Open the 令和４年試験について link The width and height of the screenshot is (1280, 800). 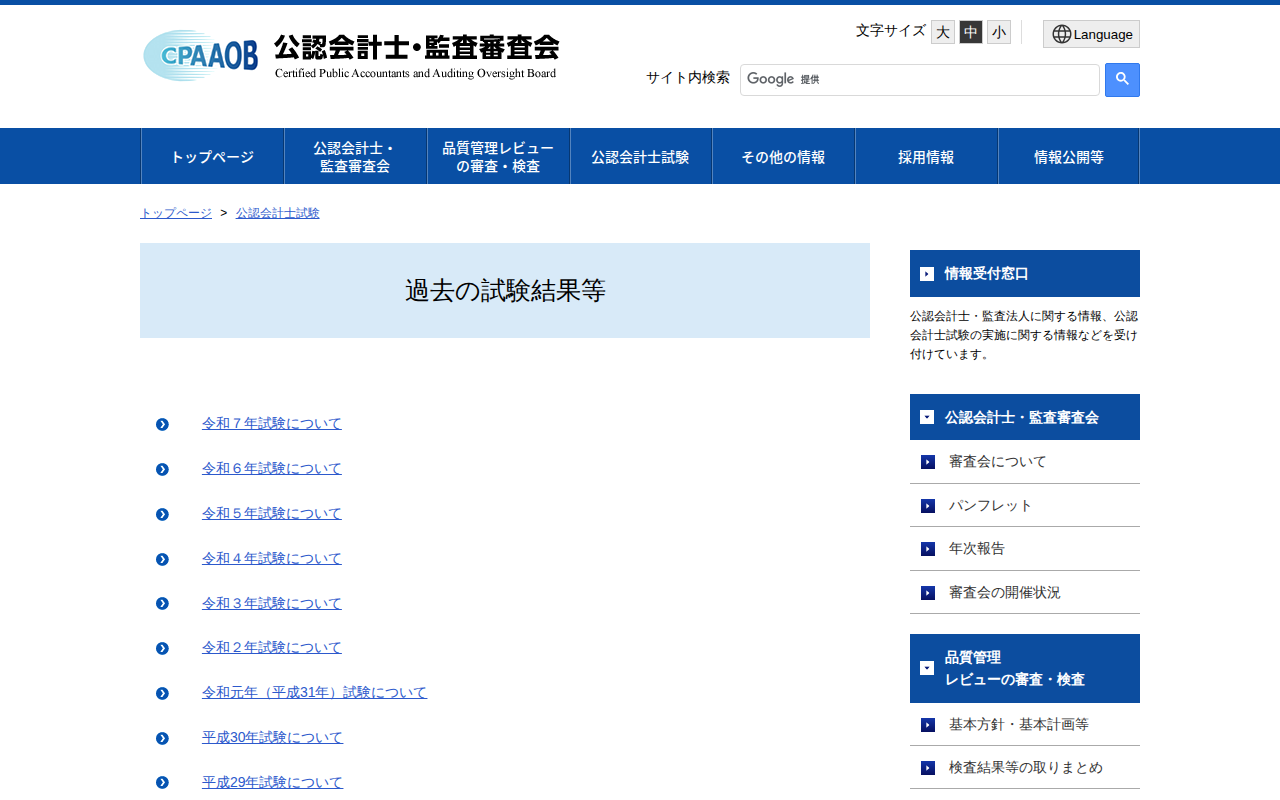click(272, 558)
